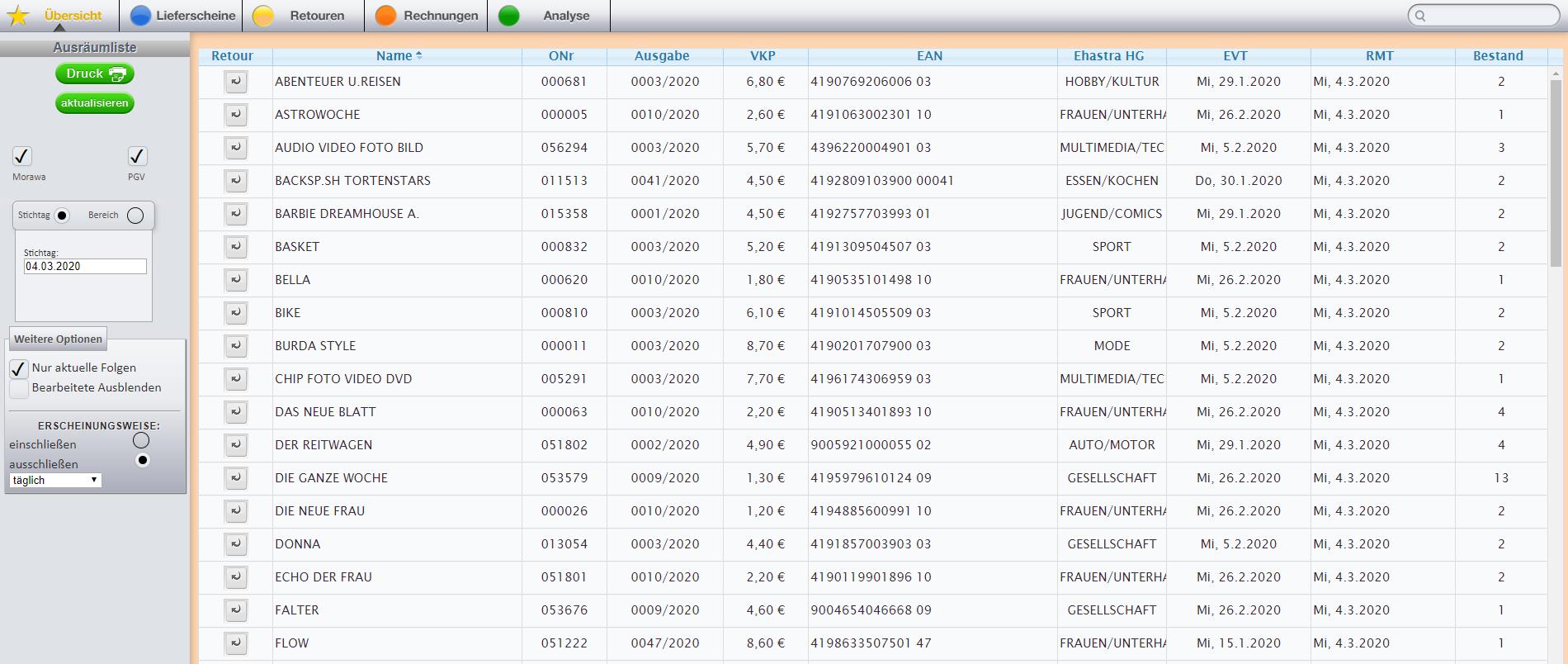Click the Stichtag date input field
The image size is (1568, 664).
[85, 267]
